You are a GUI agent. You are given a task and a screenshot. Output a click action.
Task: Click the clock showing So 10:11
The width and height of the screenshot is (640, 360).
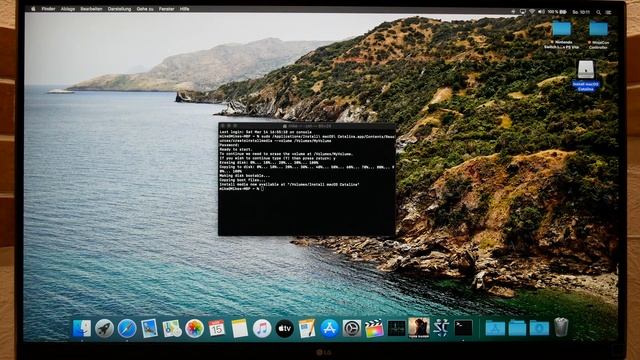click(x=581, y=12)
